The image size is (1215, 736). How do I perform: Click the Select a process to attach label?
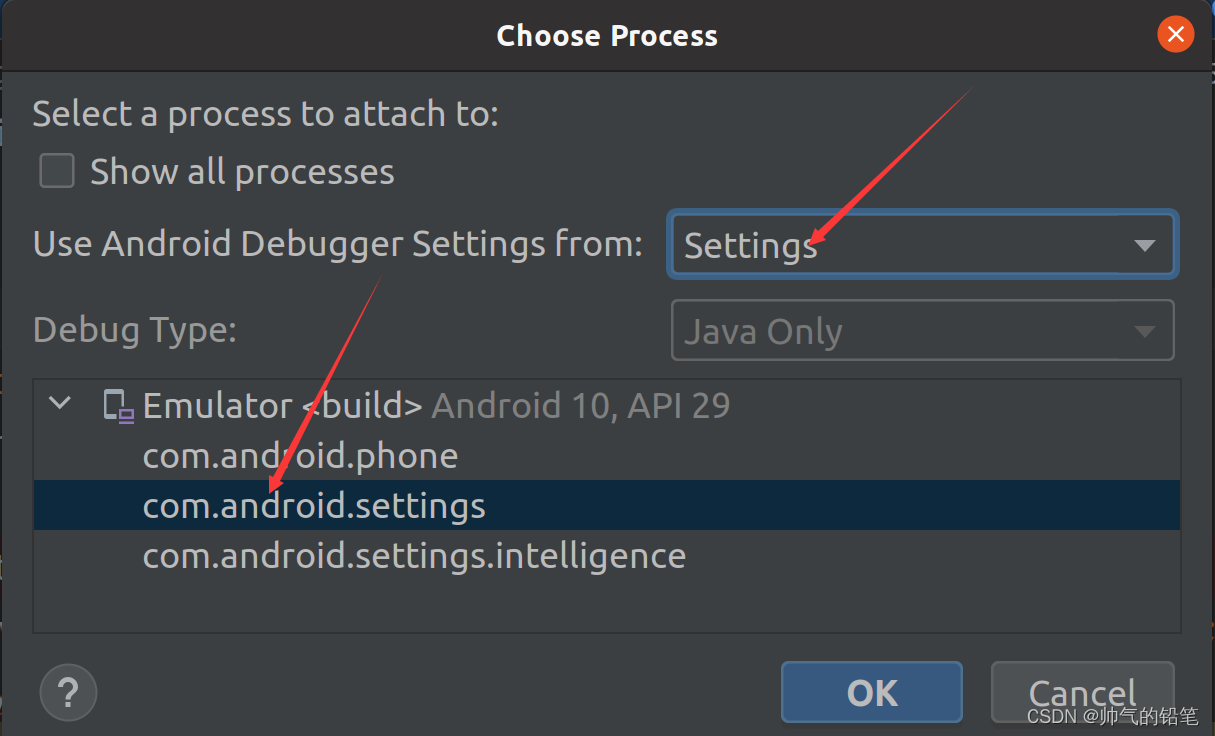point(265,113)
